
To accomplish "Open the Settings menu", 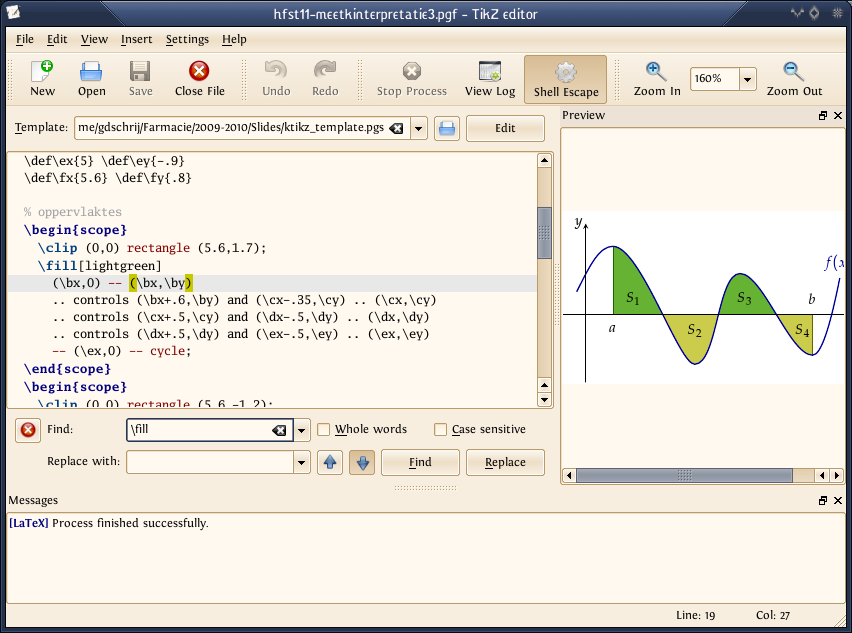I will [187, 39].
